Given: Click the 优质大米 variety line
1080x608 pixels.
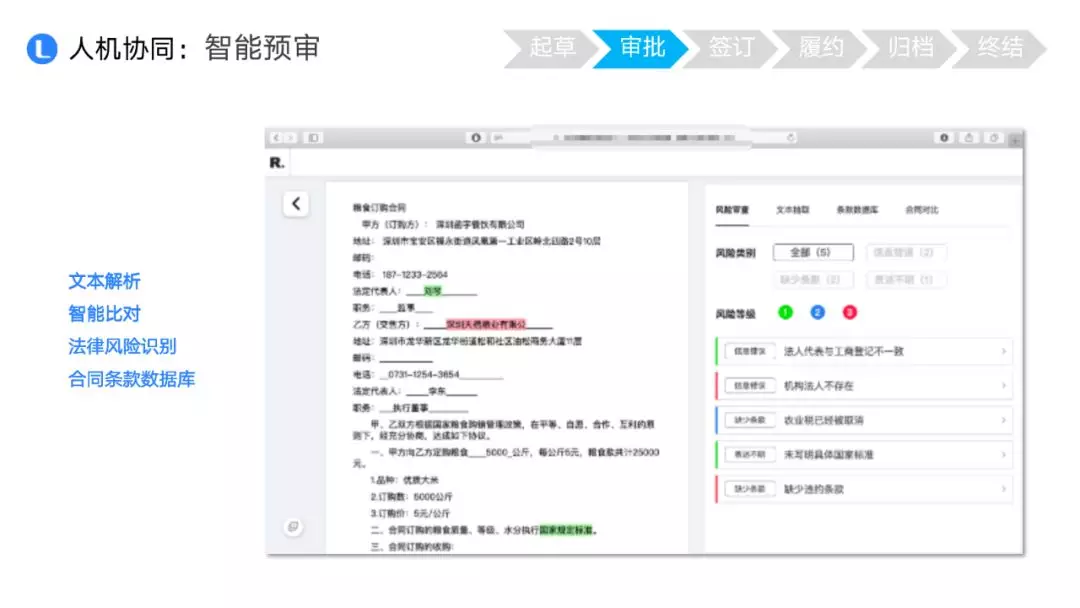Looking at the screenshot, I should pyautogui.click(x=404, y=481).
